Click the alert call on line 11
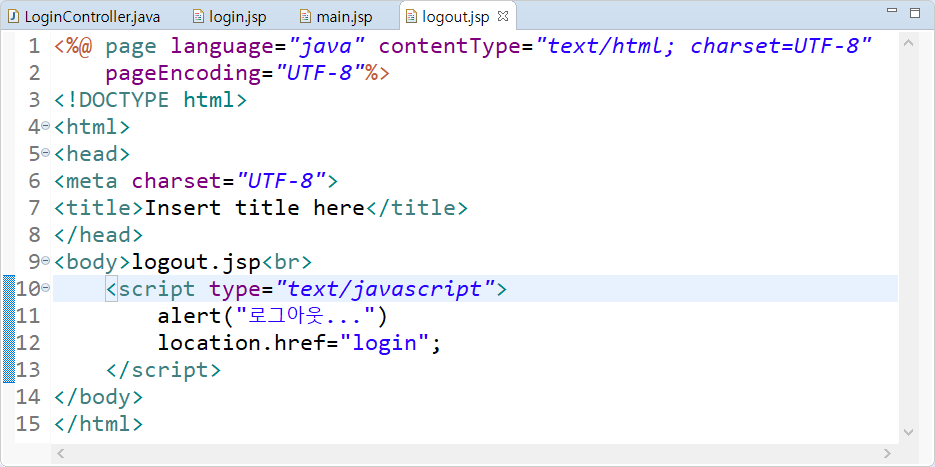Viewport: 935px width, 467px height. coord(273,316)
